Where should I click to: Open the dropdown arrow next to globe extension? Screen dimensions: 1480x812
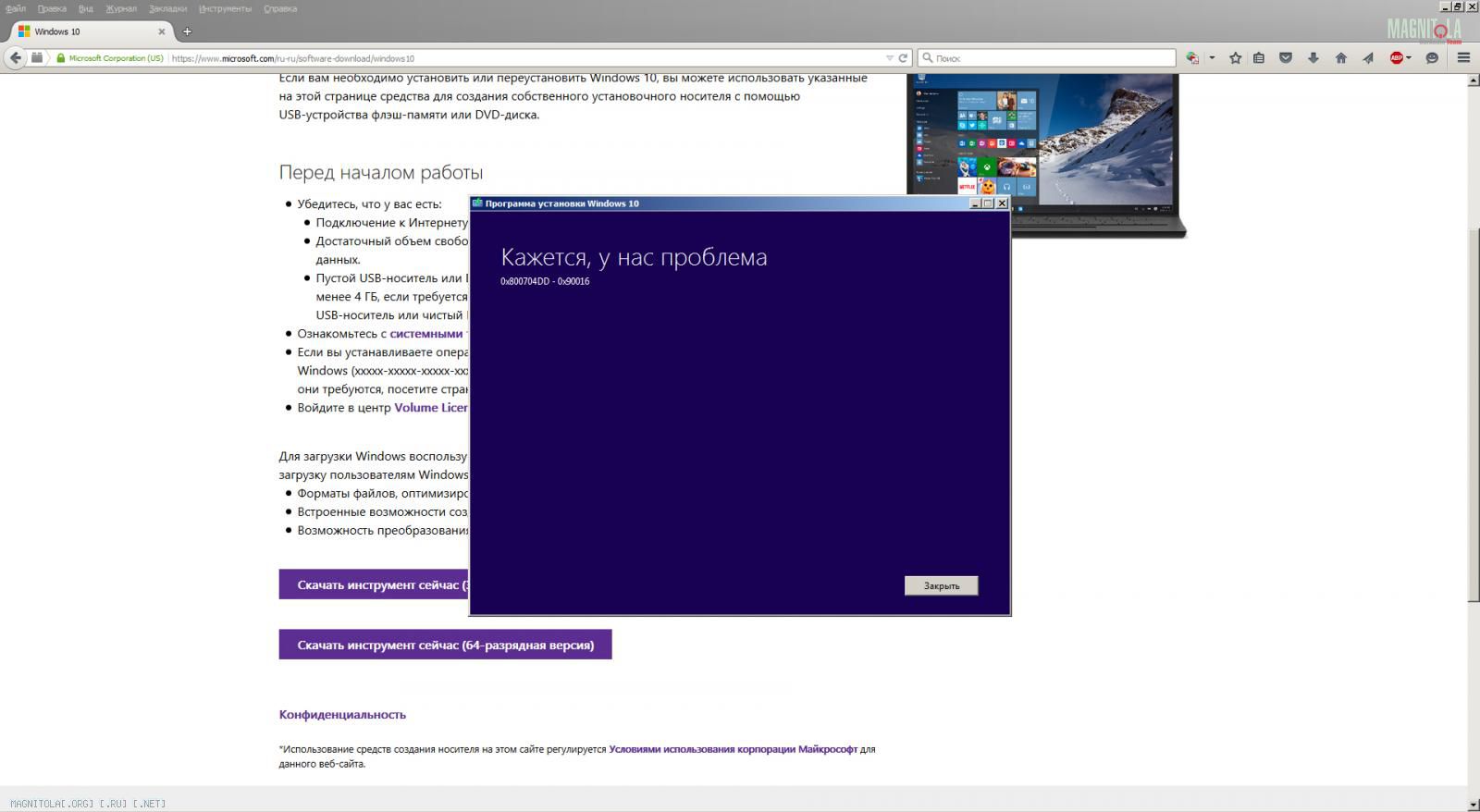(1212, 57)
